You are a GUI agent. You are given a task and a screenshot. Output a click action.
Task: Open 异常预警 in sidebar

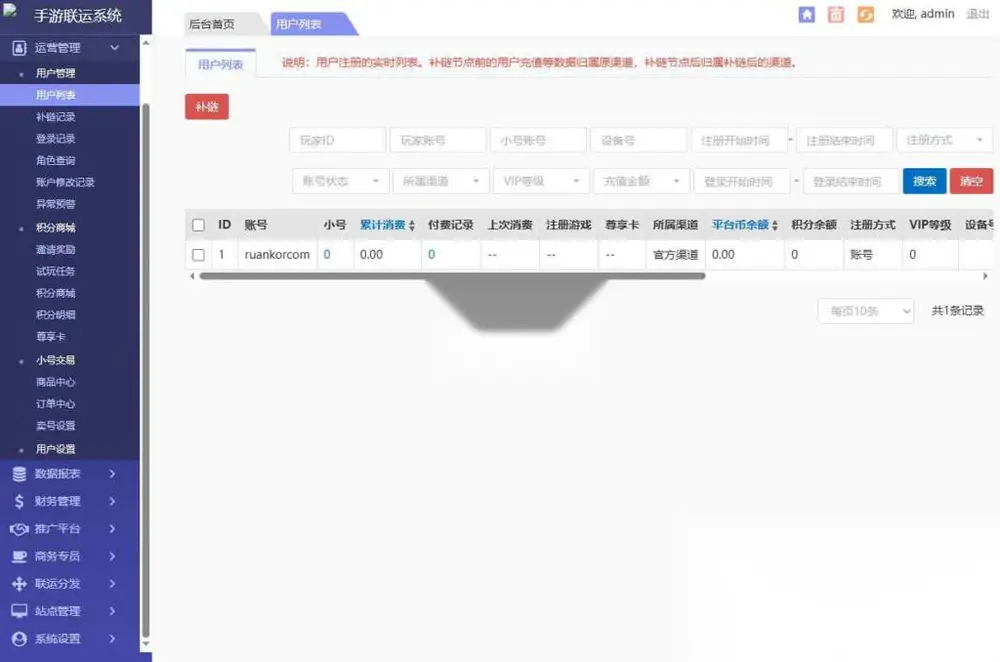(x=56, y=204)
